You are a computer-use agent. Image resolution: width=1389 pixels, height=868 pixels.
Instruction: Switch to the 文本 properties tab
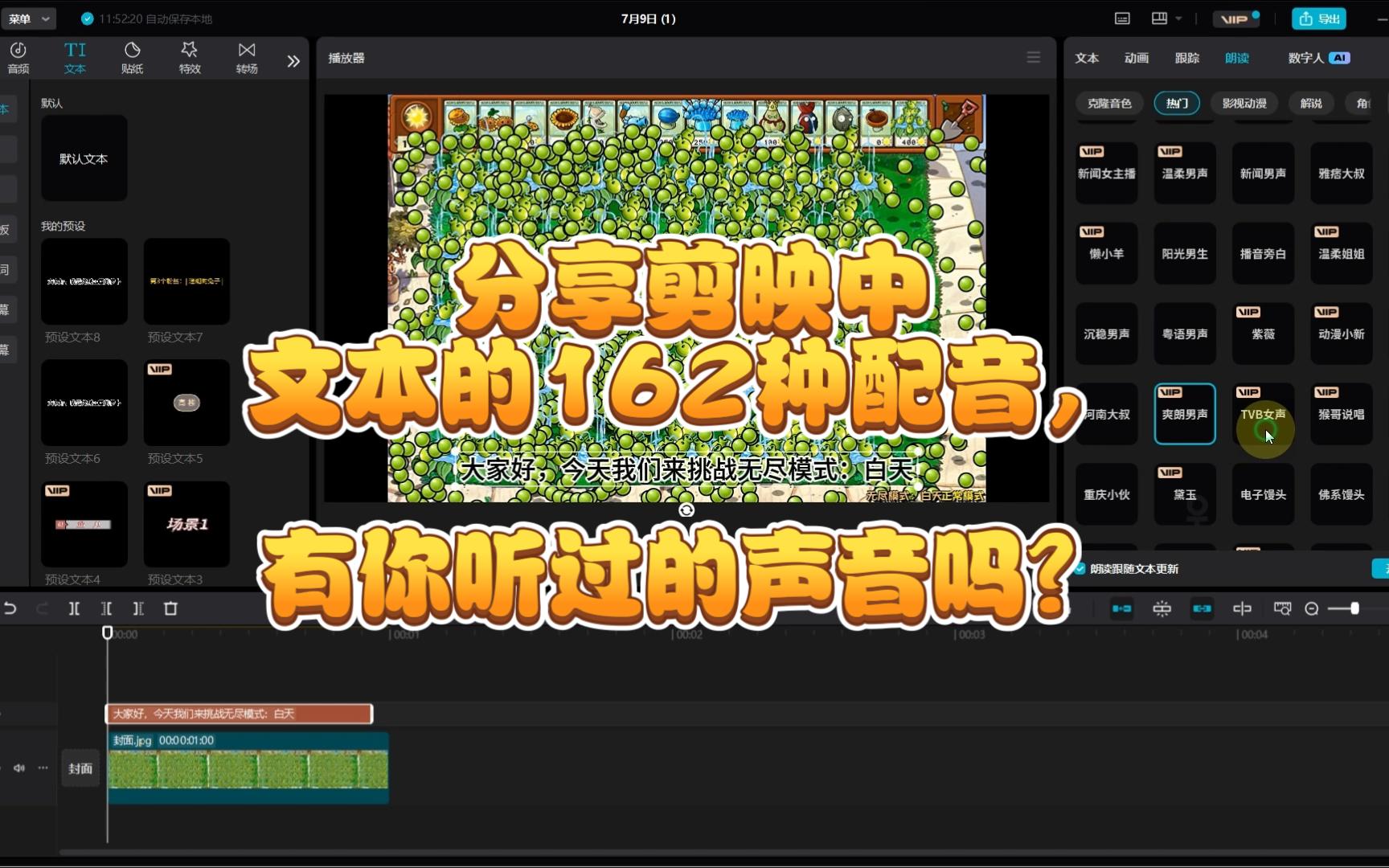coord(1087,58)
